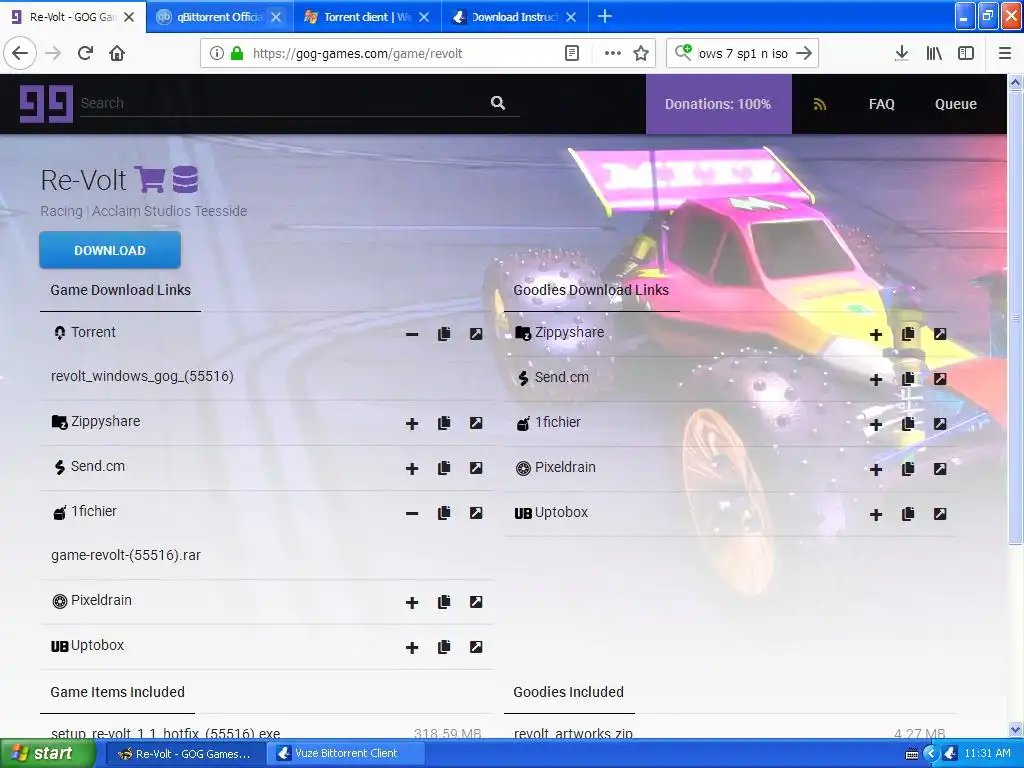Open the FAQ page
This screenshot has width=1024, height=768.
pos(881,104)
